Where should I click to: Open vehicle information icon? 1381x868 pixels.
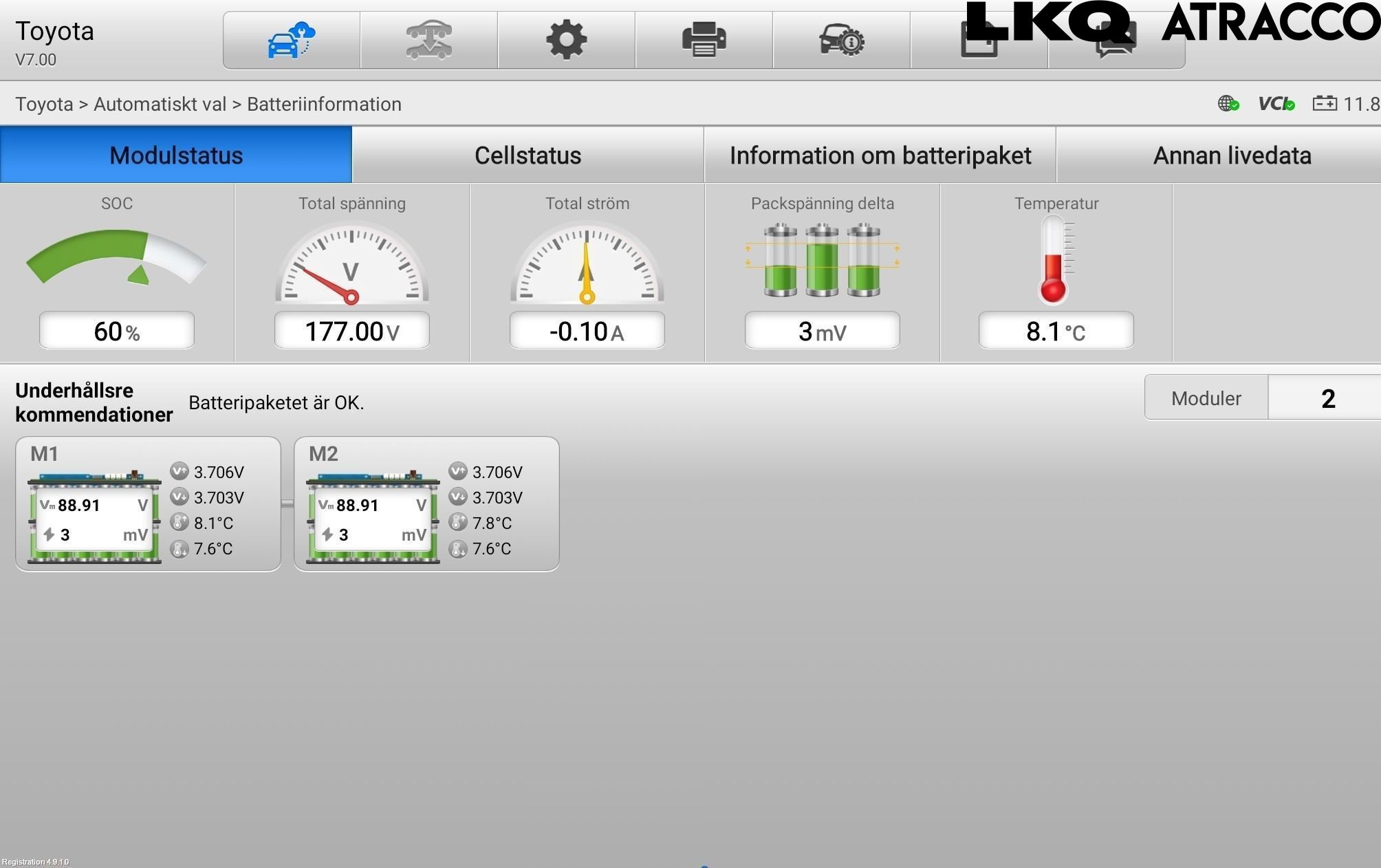(x=841, y=40)
